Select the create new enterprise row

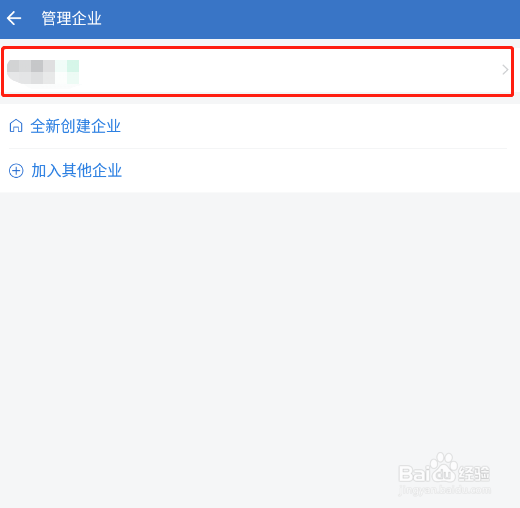[260, 126]
